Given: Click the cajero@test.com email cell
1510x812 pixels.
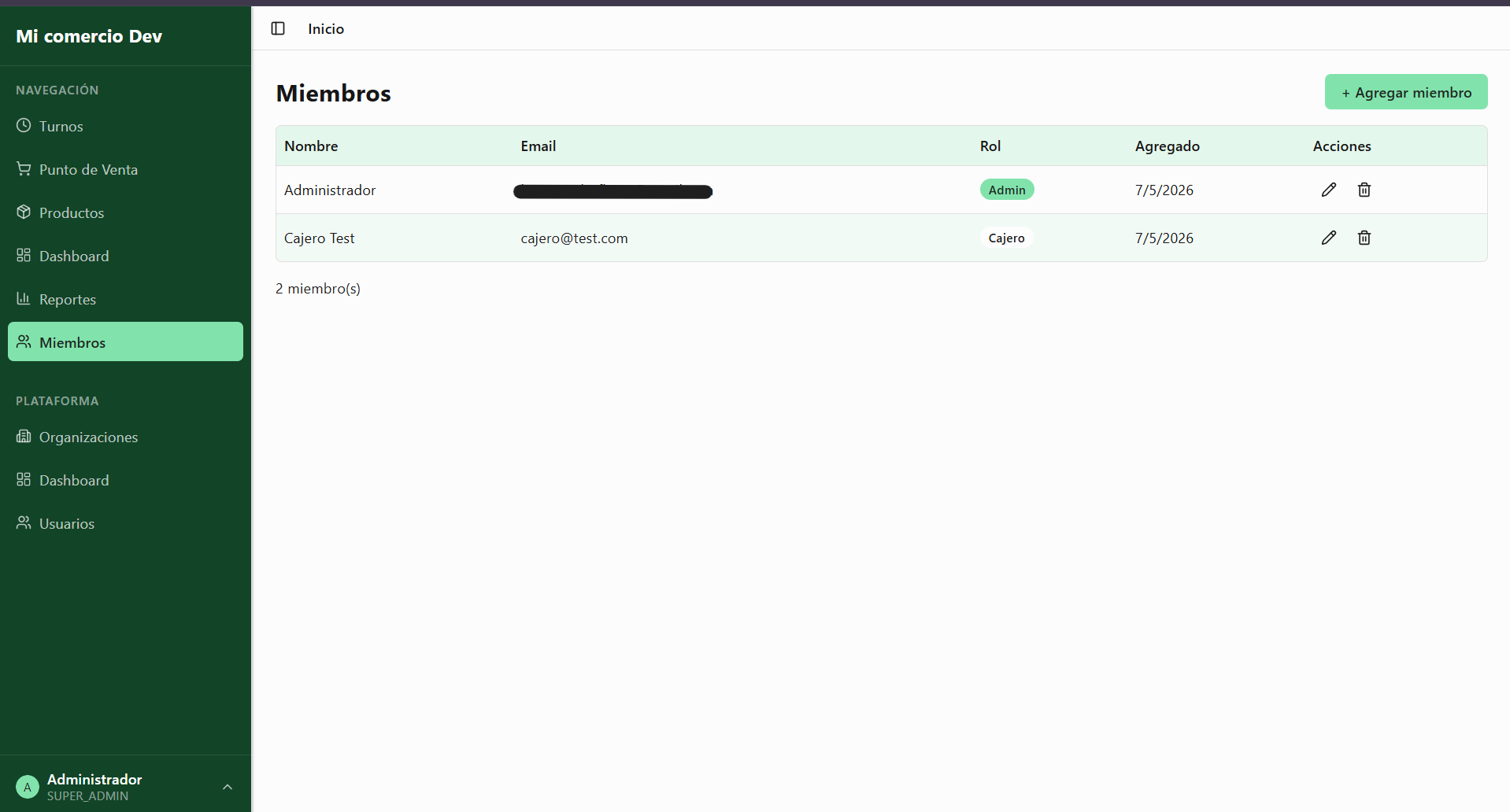Looking at the screenshot, I should coord(574,238).
